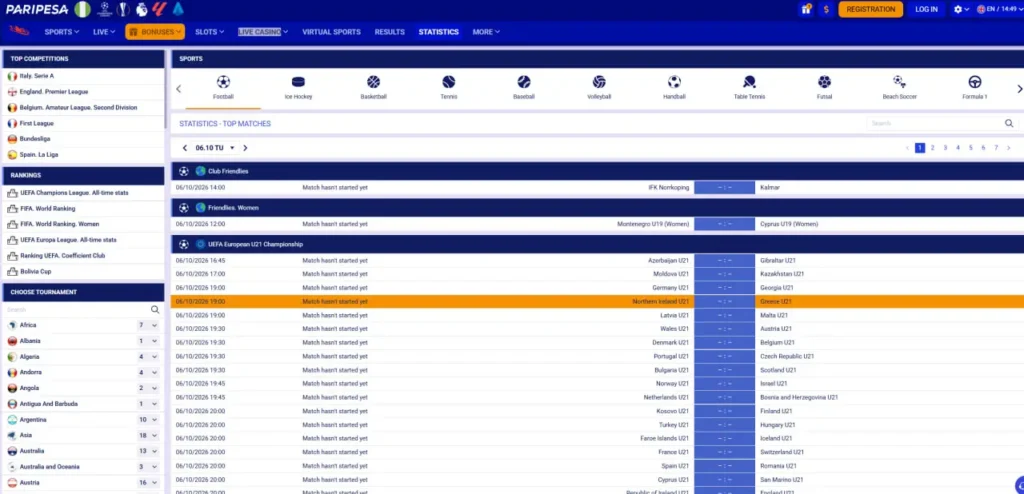Select the Basketball sport icon
This screenshot has height=494, width=1024.
click(x=374, y=82)
